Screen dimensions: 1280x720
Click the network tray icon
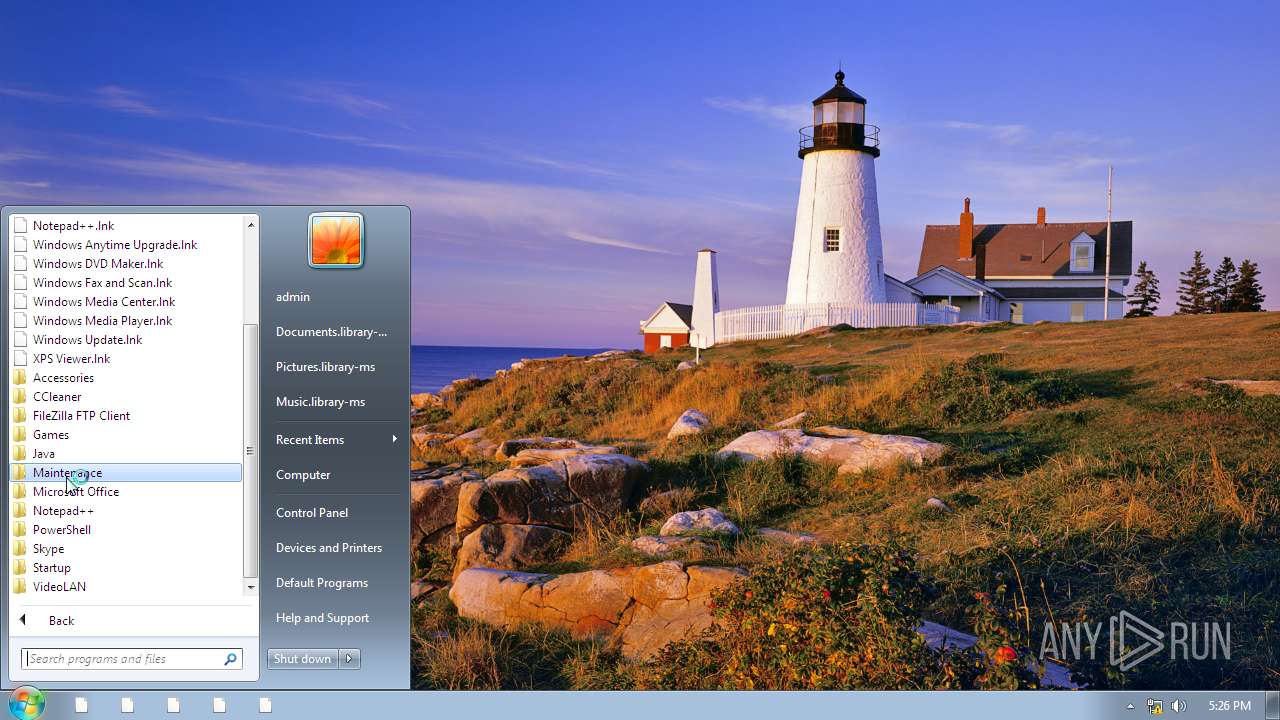click(1155, 706)
